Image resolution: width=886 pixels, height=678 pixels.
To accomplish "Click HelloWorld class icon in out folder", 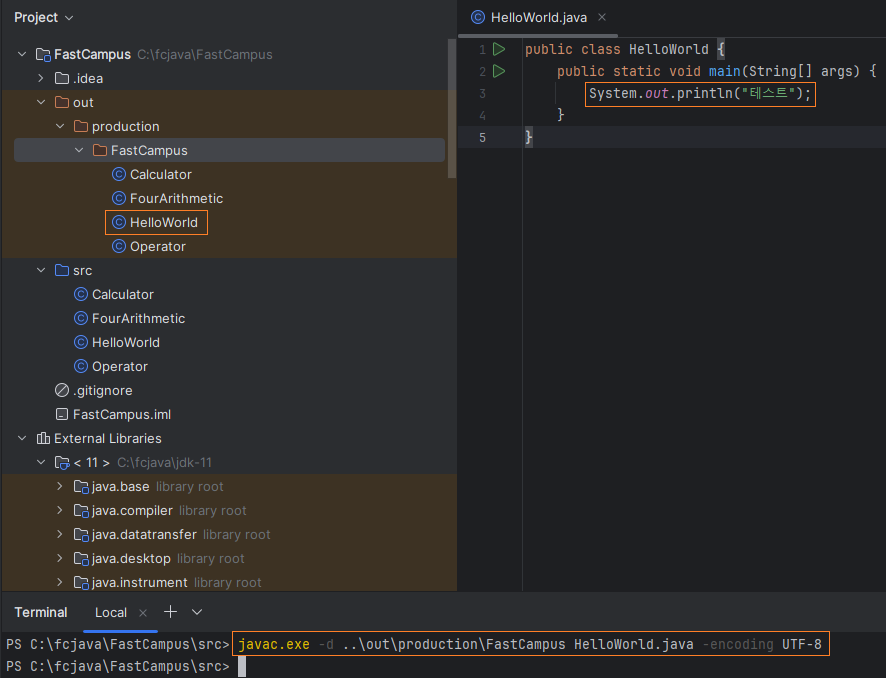I will (x=119, y=222).
